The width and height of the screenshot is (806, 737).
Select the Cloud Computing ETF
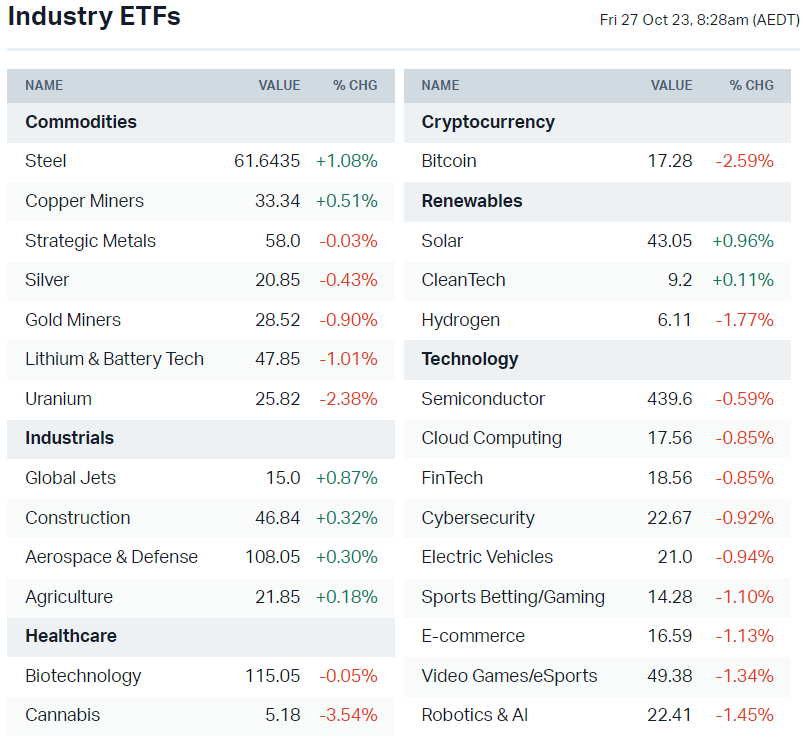(491, 438)
